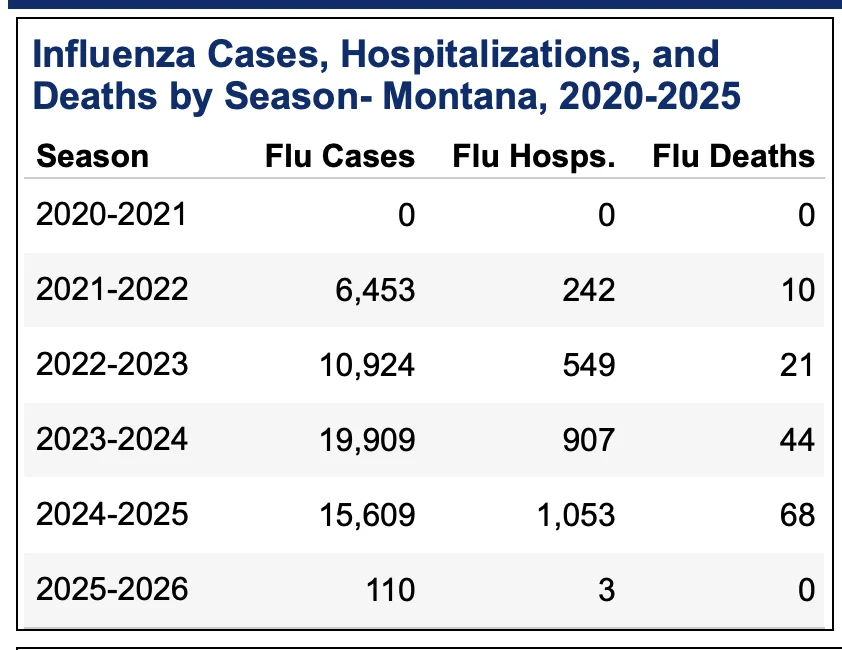Click the Flu Hosps. column header
This screenshot has width=842, height=650.
pos(534,156)
